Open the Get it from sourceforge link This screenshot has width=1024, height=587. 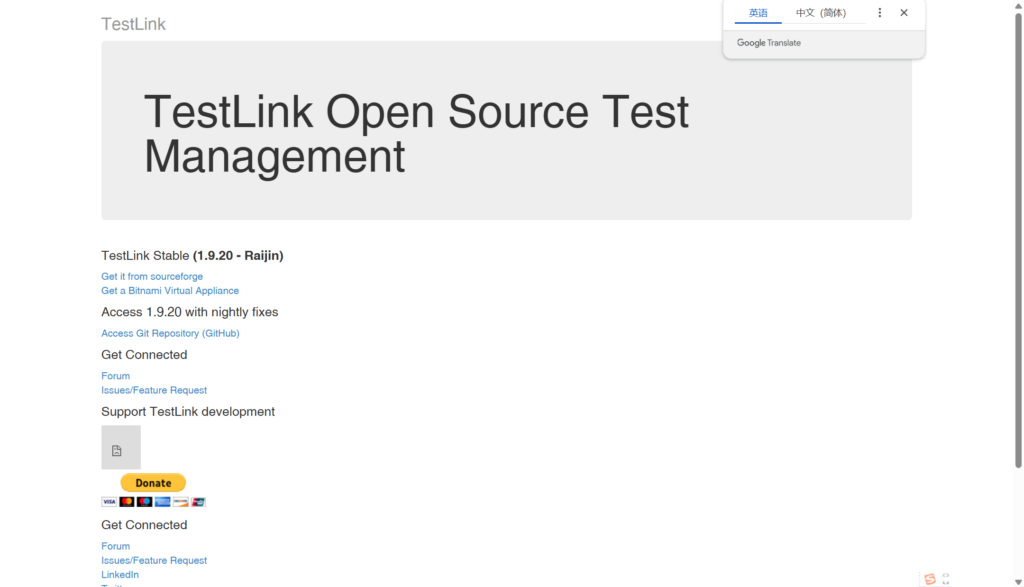[x=152, y=276]
